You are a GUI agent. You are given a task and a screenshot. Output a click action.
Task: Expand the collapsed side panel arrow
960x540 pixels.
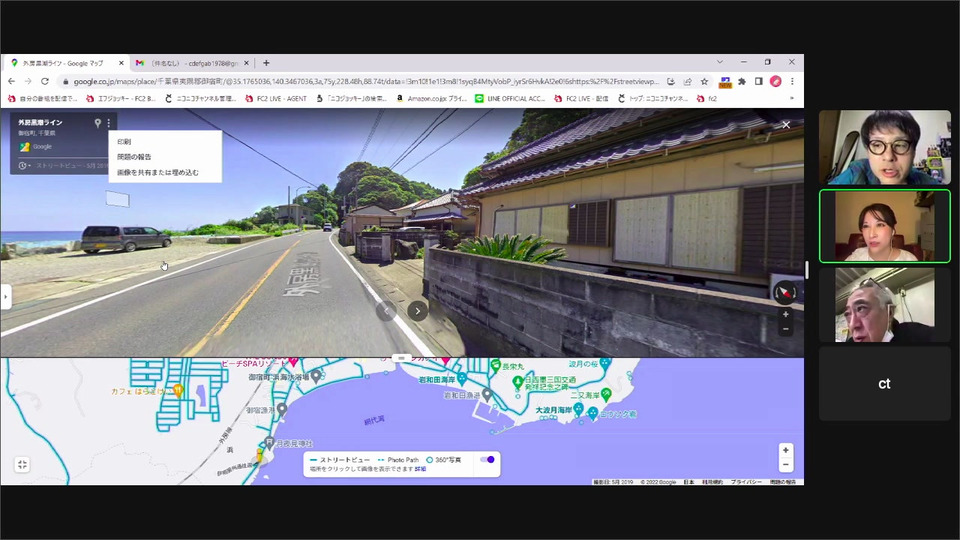coord(6,297)
